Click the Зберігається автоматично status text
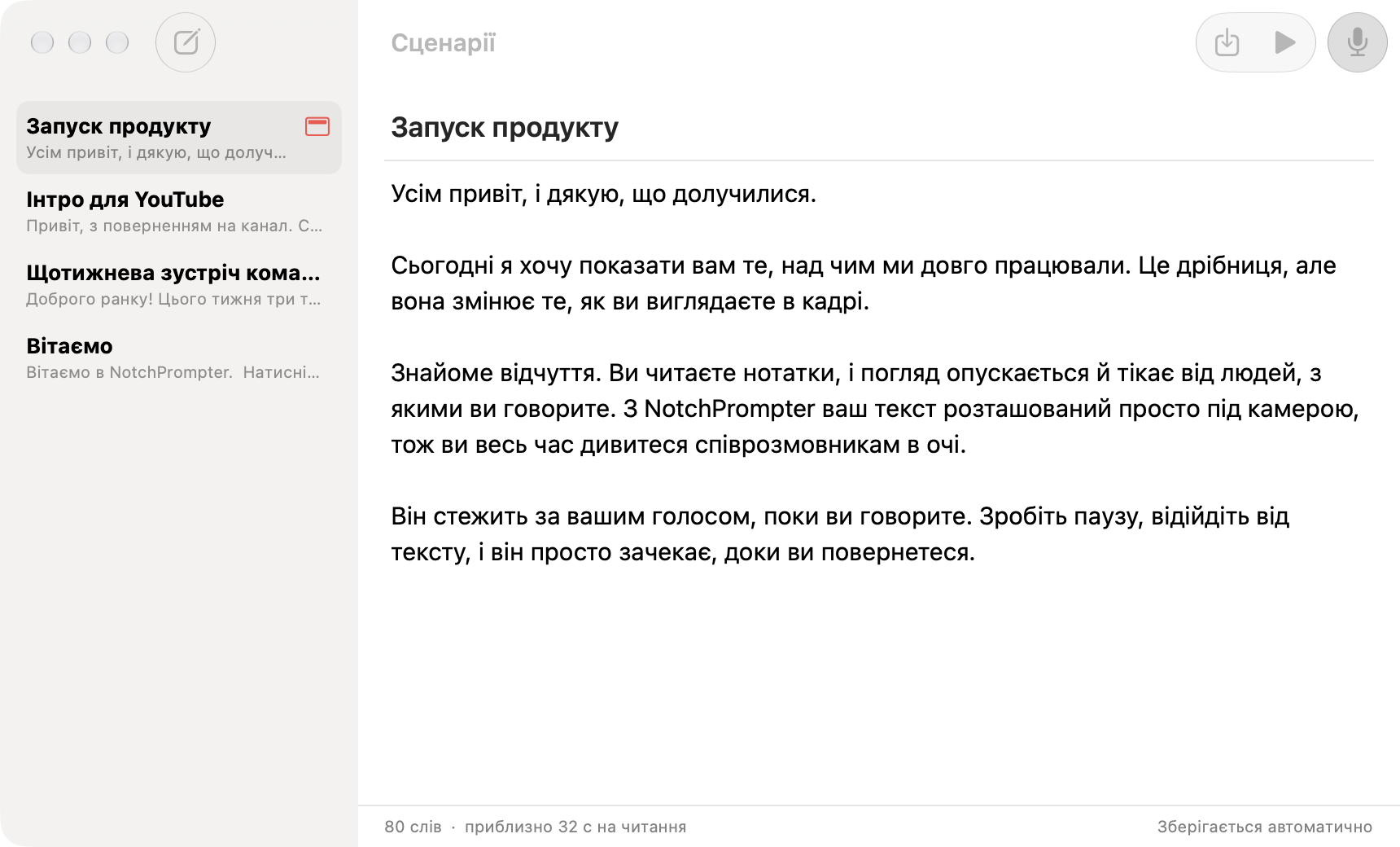The image size is (1400, 847). click(x=1265, y=827)
